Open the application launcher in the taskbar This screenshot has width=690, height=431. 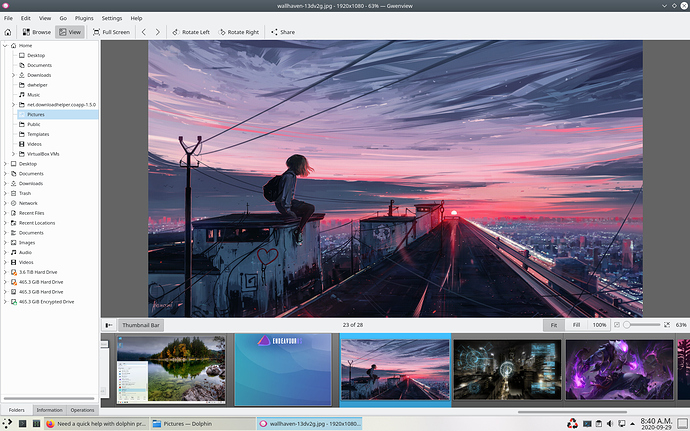pos(7,424)
